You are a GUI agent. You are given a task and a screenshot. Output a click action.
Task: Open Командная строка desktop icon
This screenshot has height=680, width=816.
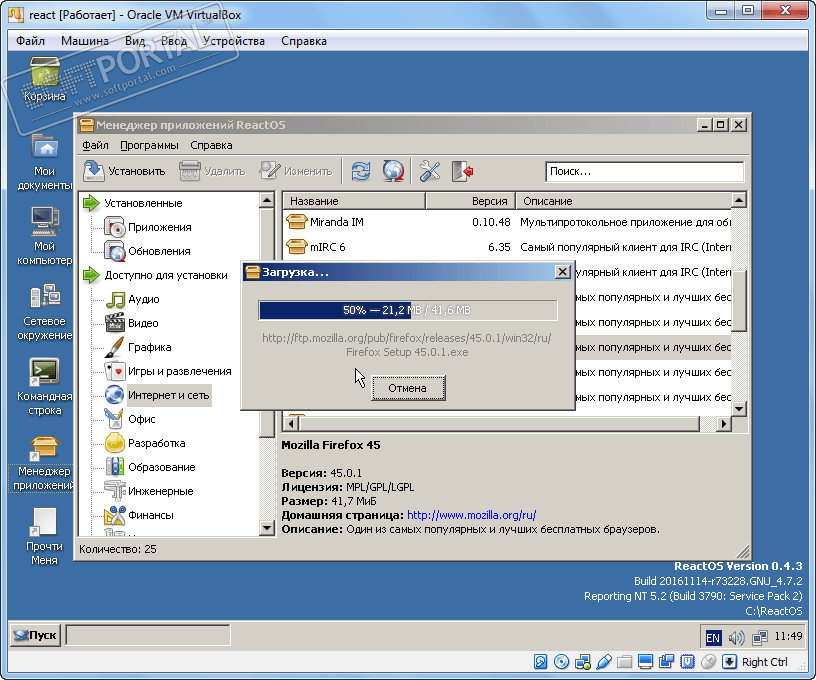(x=45, y=387)
